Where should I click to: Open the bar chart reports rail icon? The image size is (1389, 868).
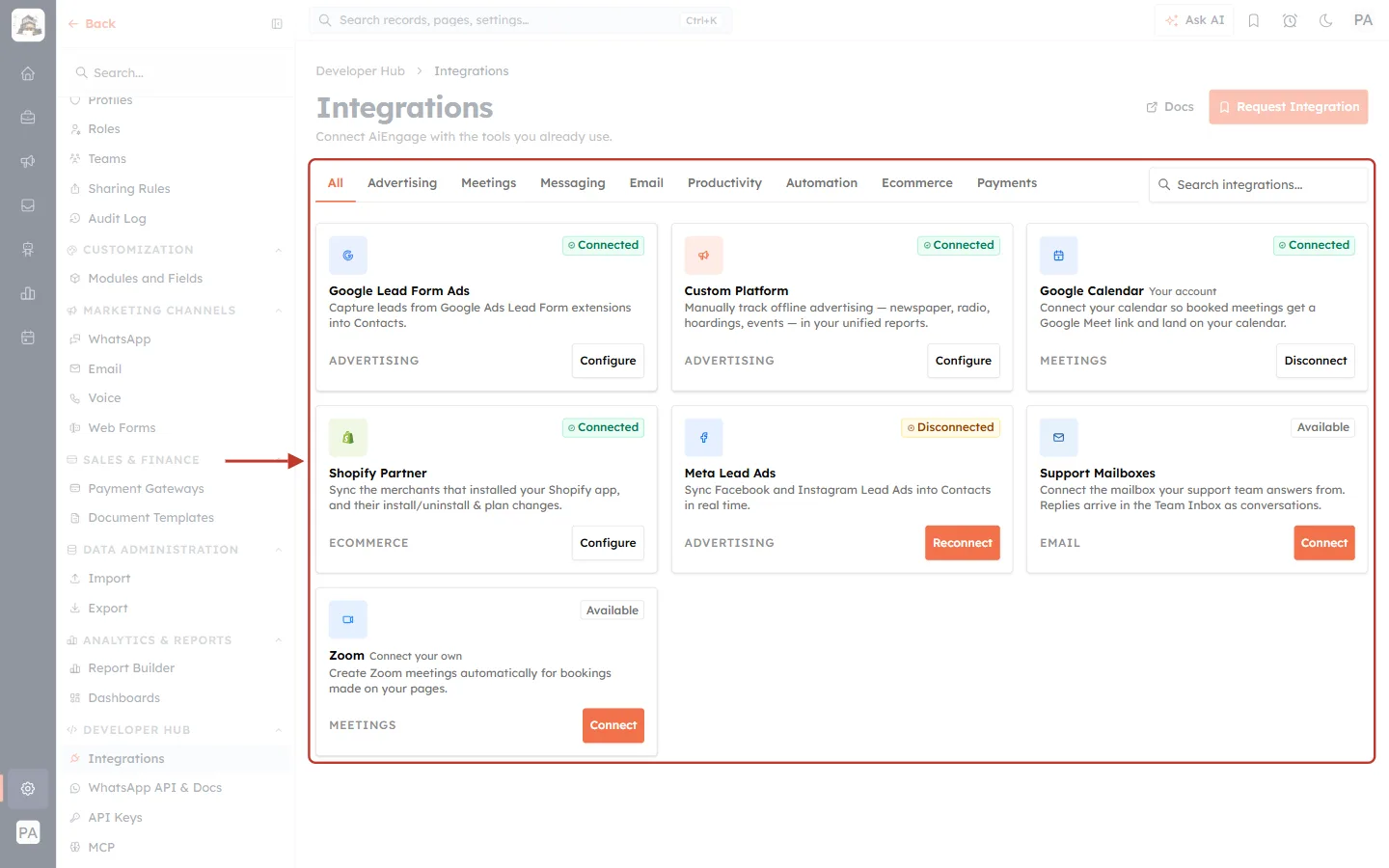[28, 293]
